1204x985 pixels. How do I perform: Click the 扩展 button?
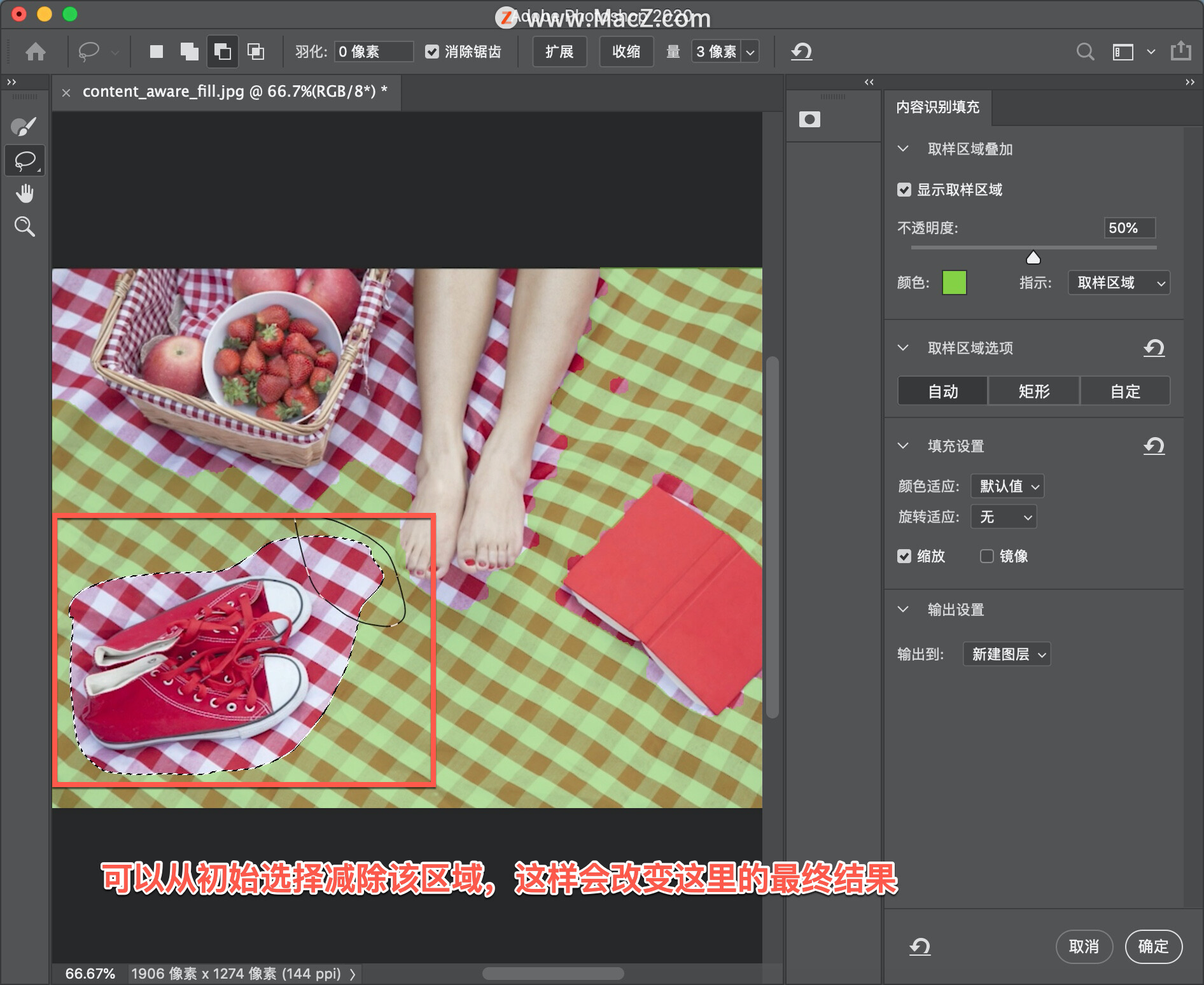[559, 52]
